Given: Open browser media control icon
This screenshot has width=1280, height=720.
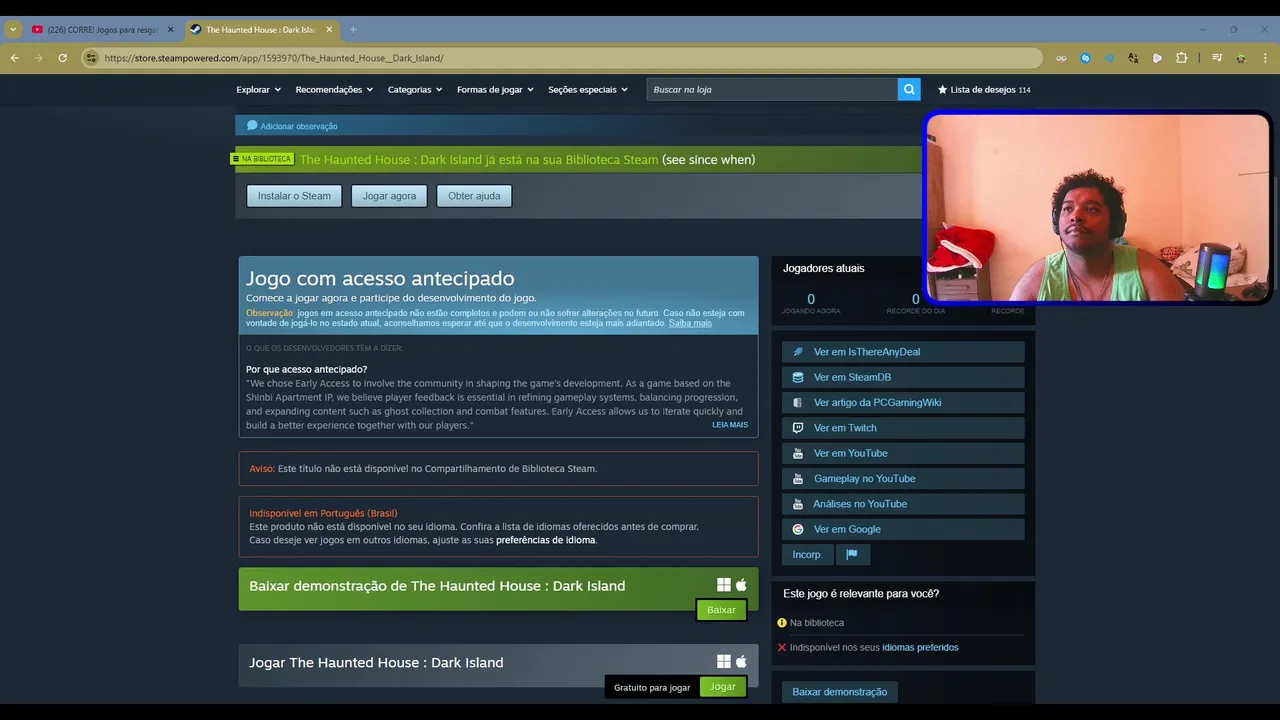Looking at the screenshot, I should coord(1217,58).
